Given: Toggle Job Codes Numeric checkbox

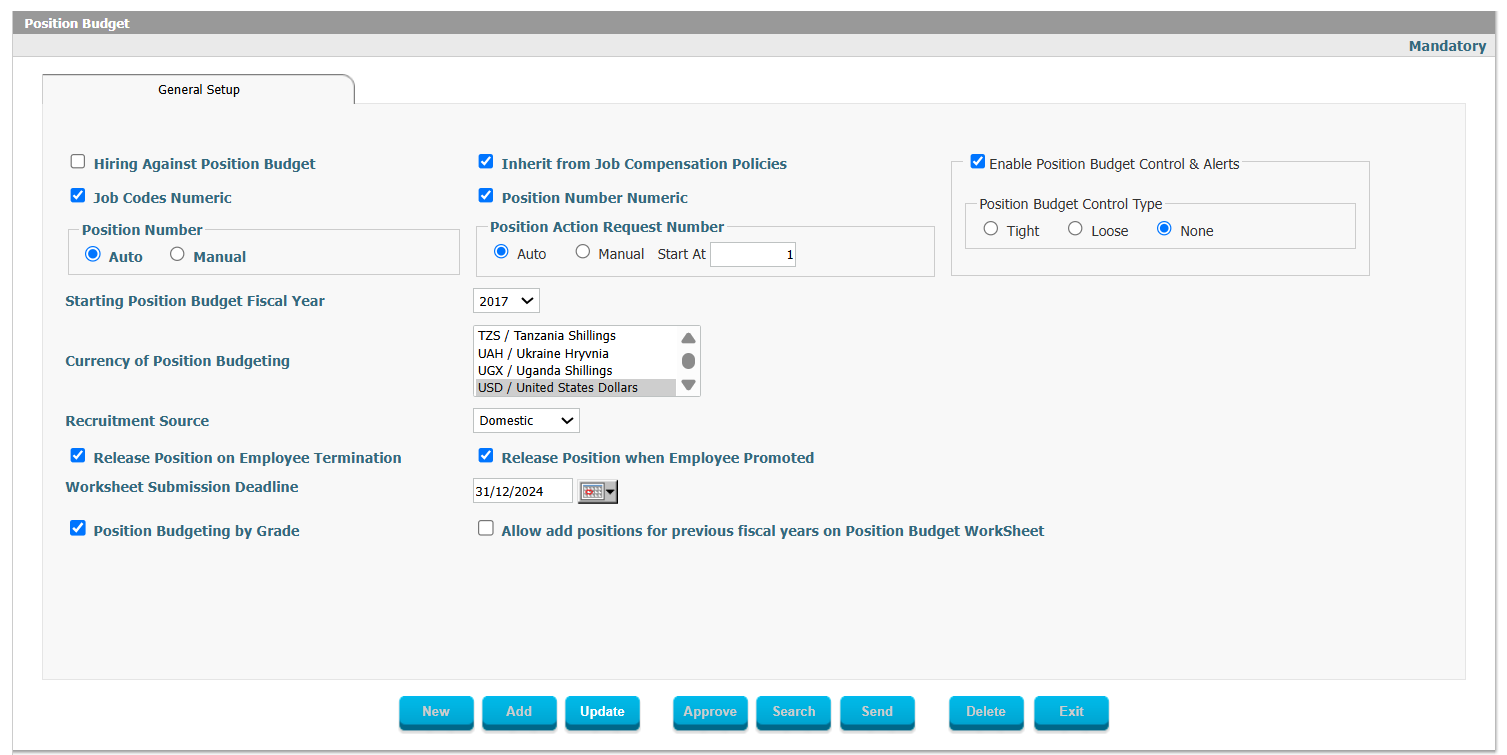Looking at the screenshot, I should click(78, 196).
